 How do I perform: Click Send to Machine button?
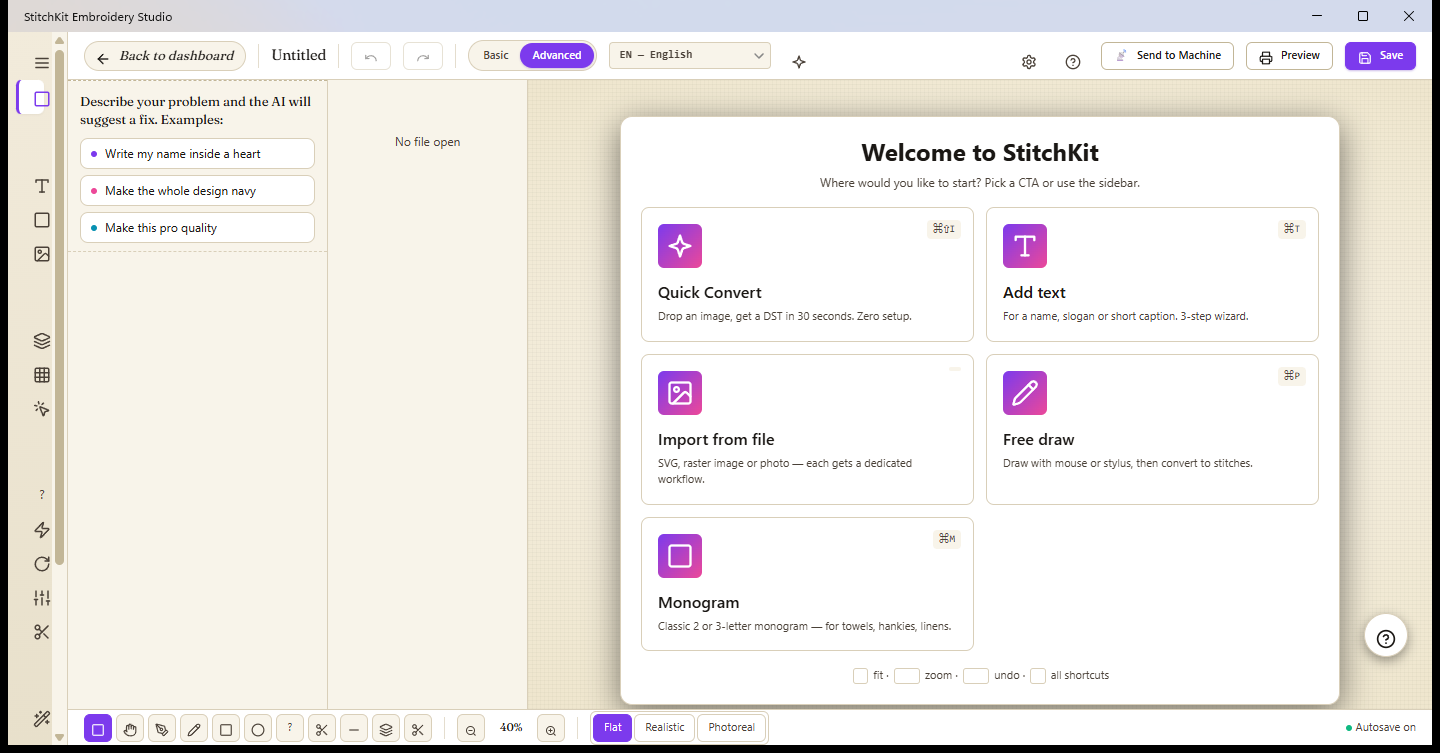point(1167,55)
